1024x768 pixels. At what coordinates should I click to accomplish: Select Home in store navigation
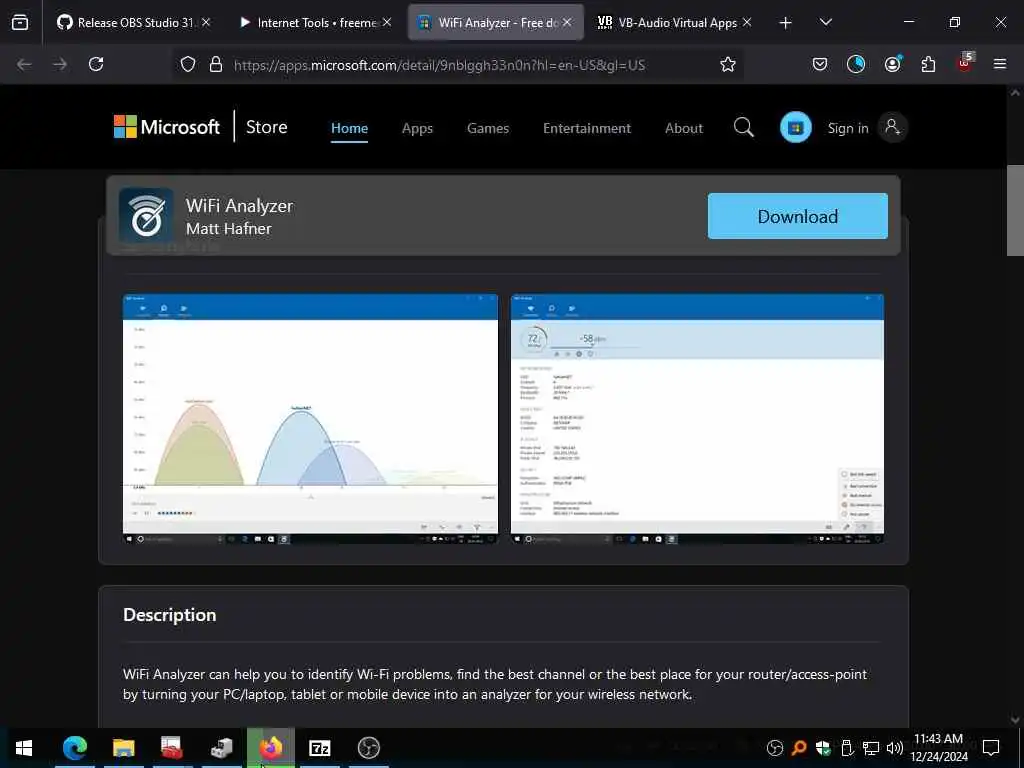349,128
